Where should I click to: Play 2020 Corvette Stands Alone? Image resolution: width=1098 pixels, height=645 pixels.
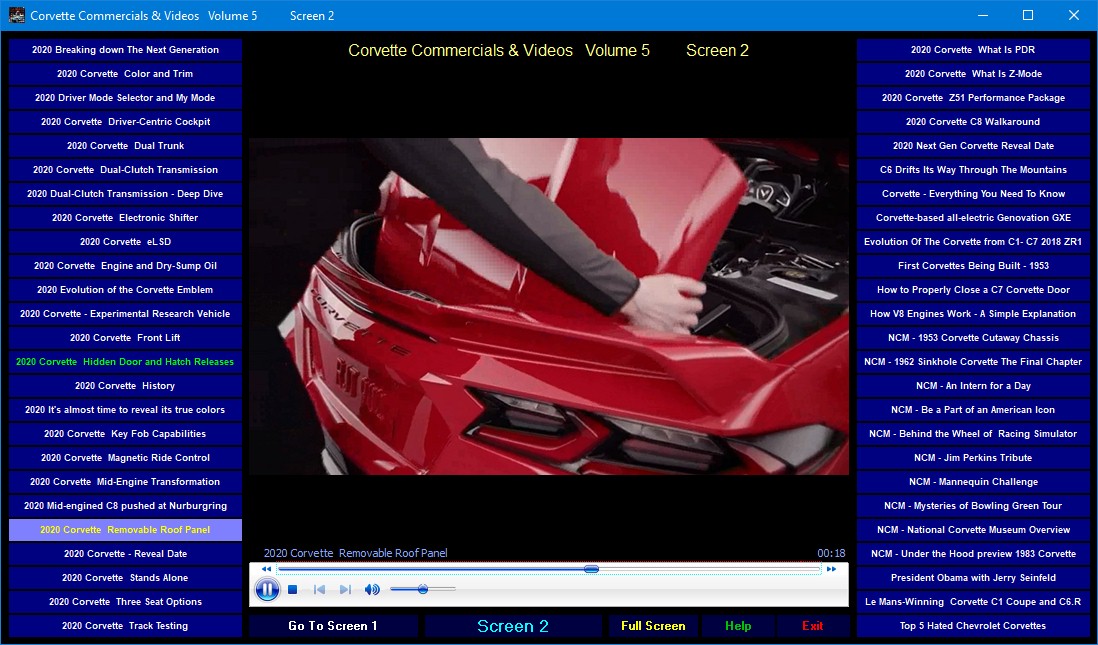point(125,578)
